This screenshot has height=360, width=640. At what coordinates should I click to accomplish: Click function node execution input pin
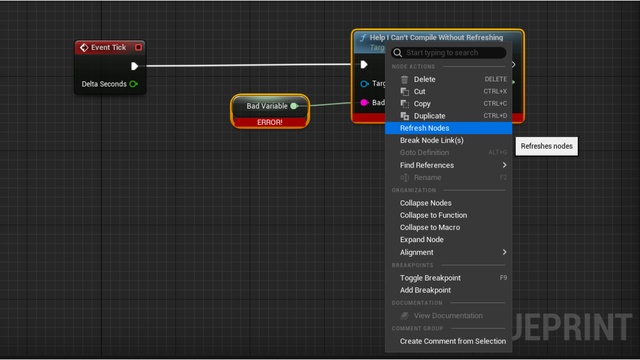click(364, 64)
